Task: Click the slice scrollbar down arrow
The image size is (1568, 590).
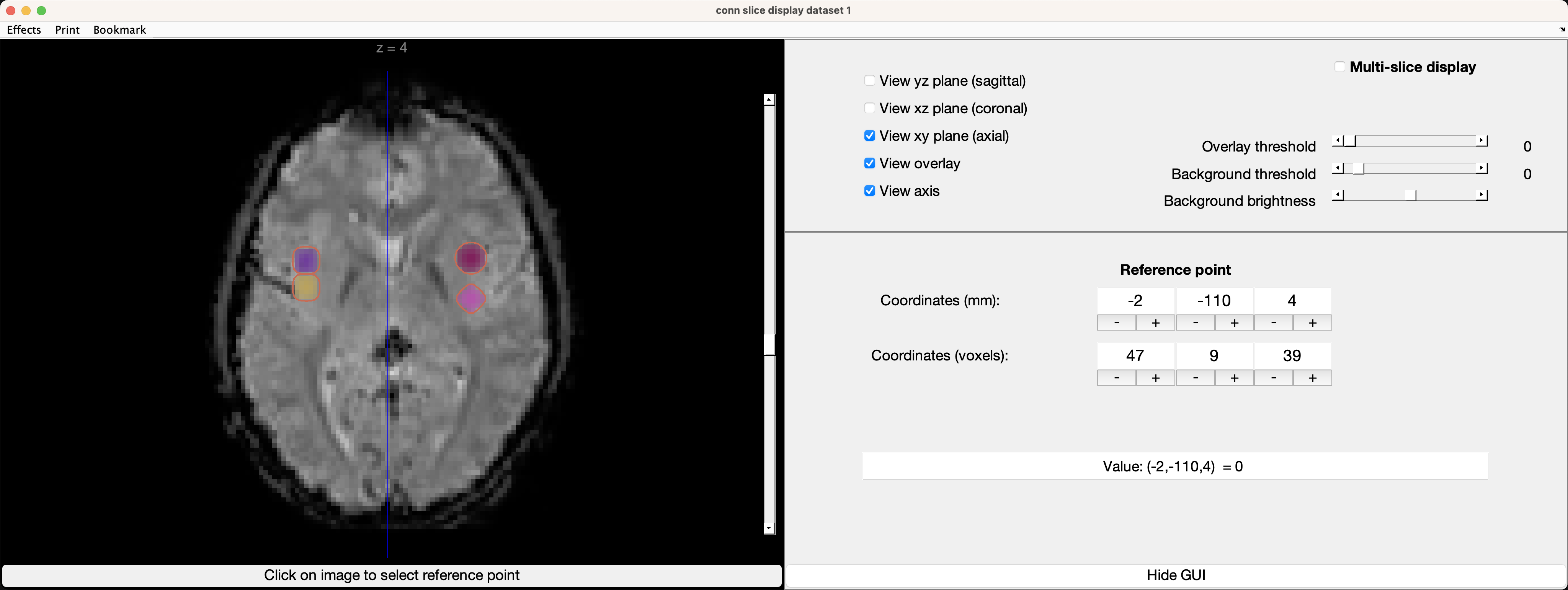Action: 769,528
